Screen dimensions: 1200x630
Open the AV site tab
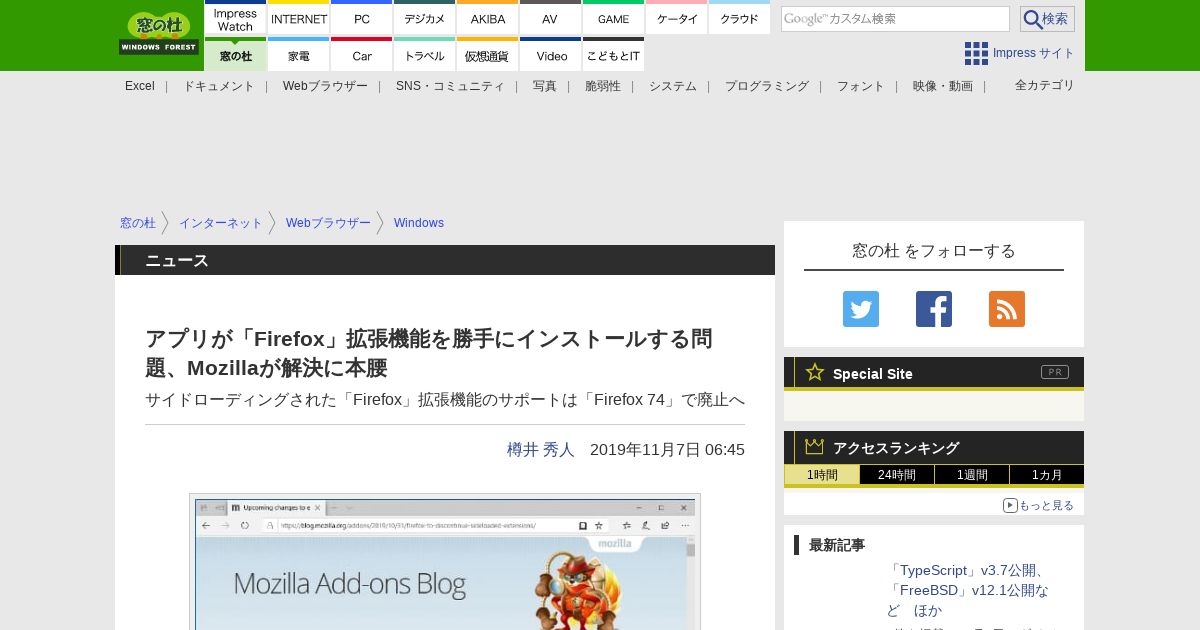551,18
